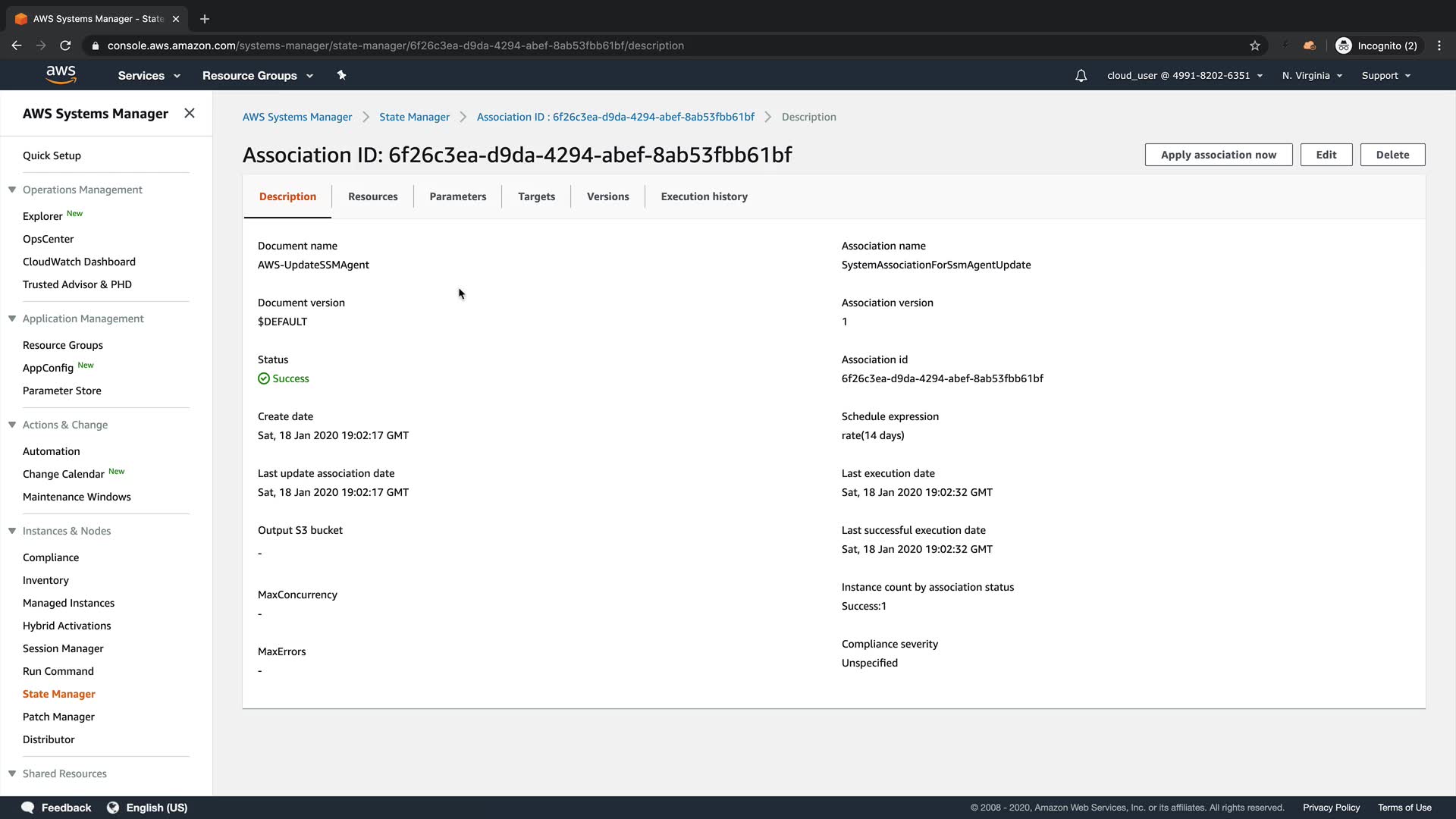Viewport: 1456px width, 819px height.
Task: Close the AWS Systems Manager sidebar
Action: pos(190,113)
